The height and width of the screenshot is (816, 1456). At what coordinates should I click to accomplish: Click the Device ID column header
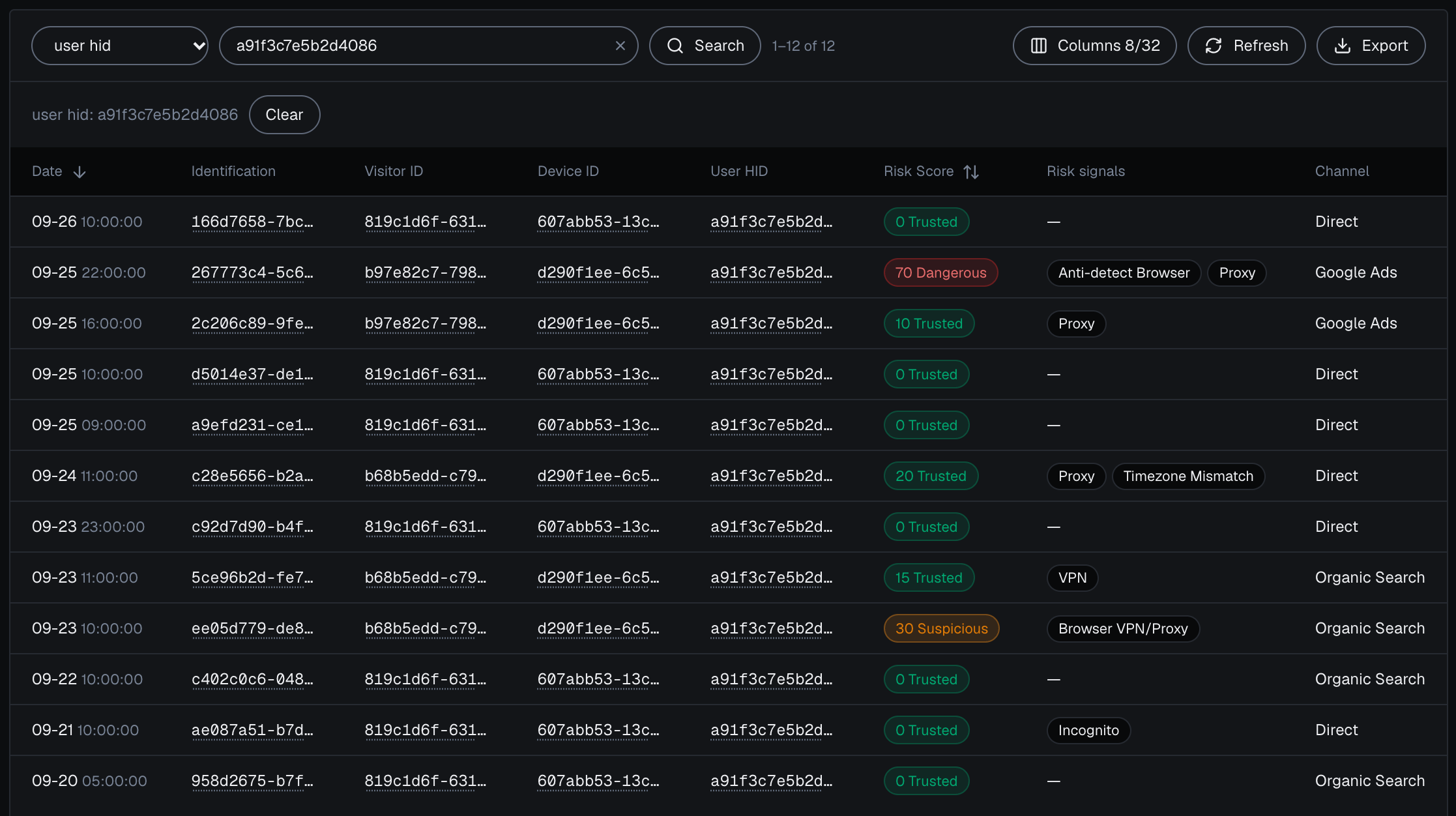[x=568, y=171]
